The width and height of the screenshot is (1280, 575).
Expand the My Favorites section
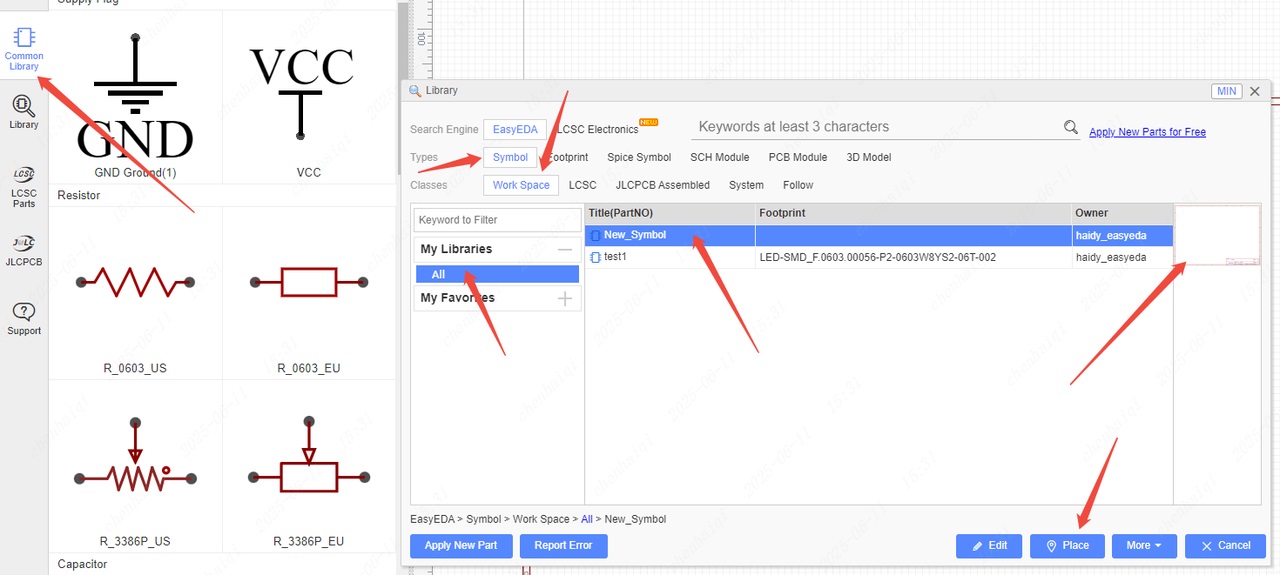click(x=565, y=298)
